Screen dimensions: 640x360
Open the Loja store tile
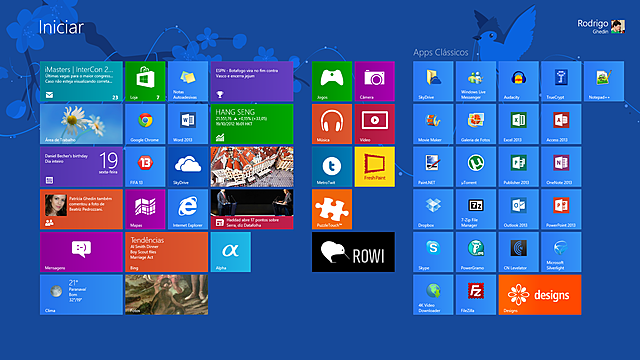[x=145, y=81]
